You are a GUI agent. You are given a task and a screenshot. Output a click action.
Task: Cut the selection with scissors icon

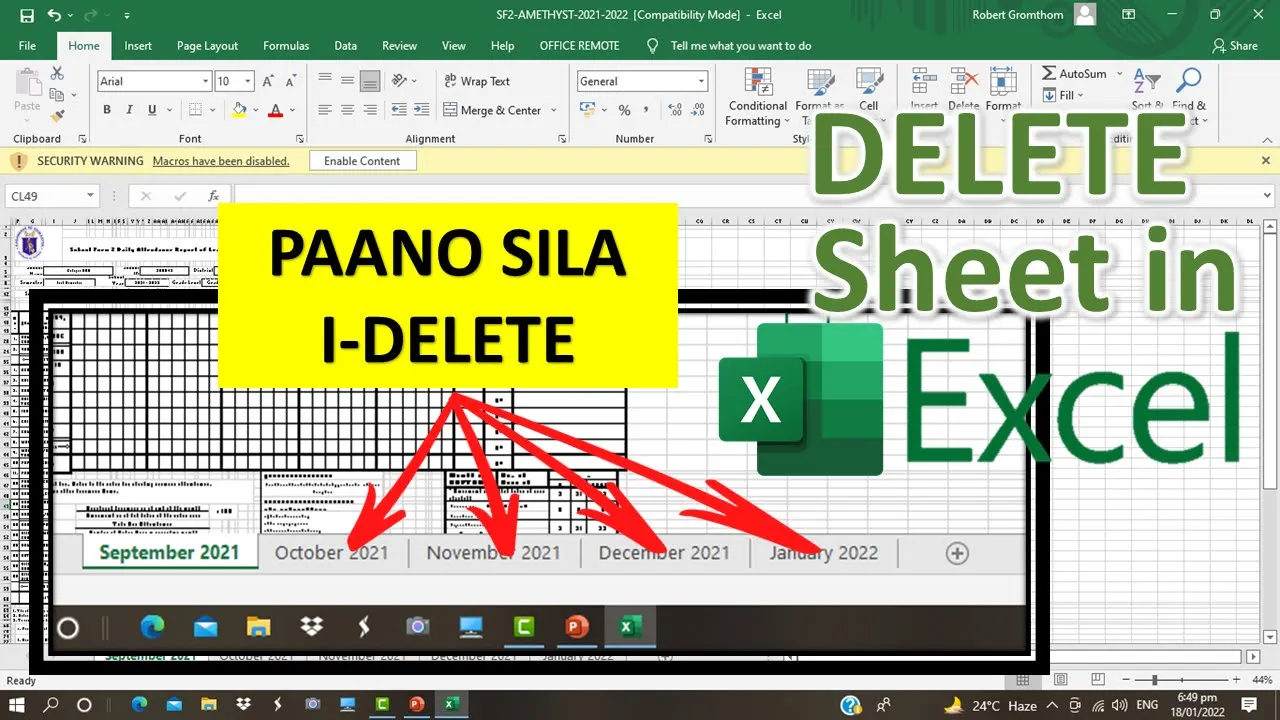pyautogui.click(x=57, y=74)
